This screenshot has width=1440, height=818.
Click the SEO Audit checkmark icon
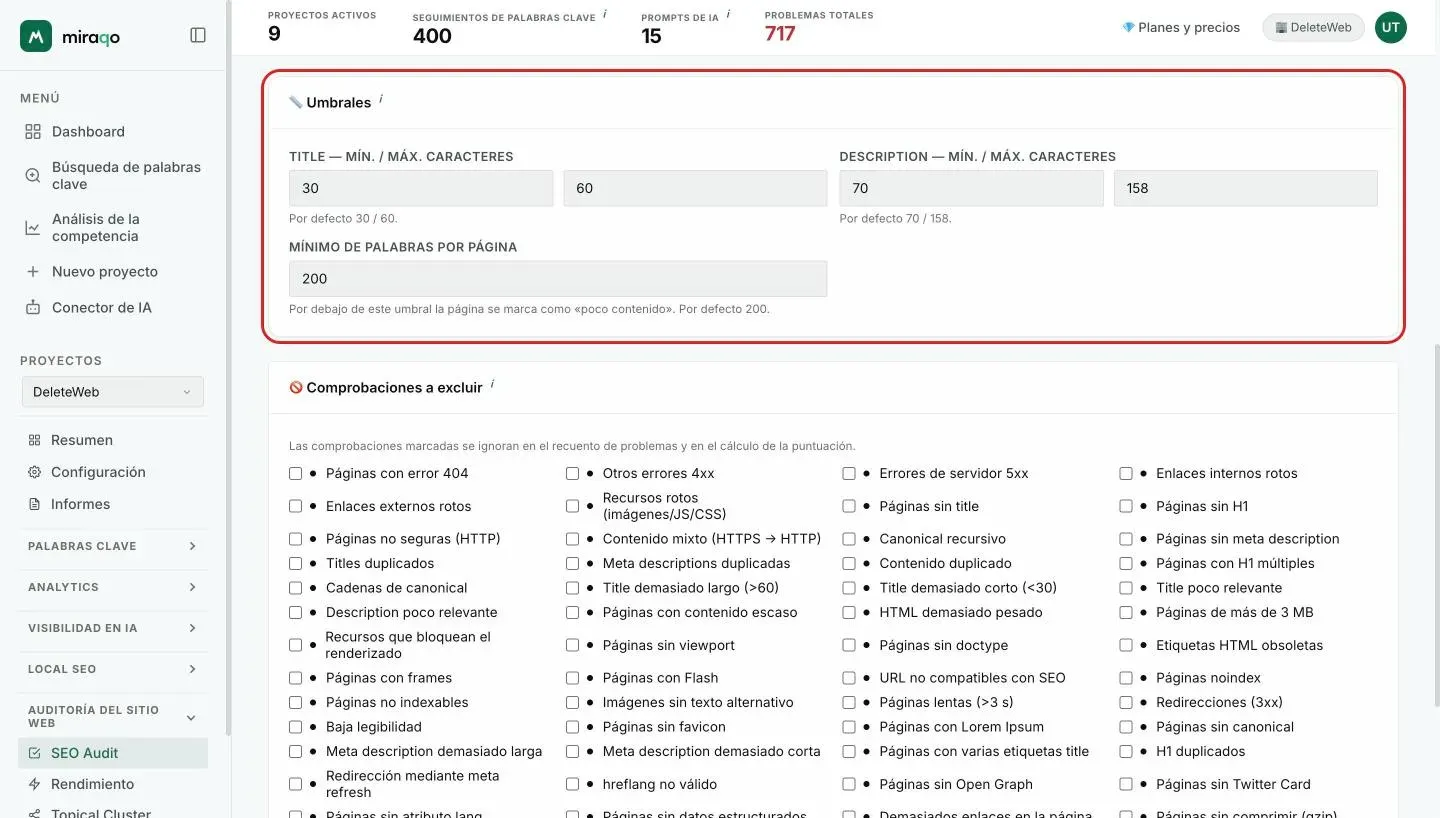point(35,753)
